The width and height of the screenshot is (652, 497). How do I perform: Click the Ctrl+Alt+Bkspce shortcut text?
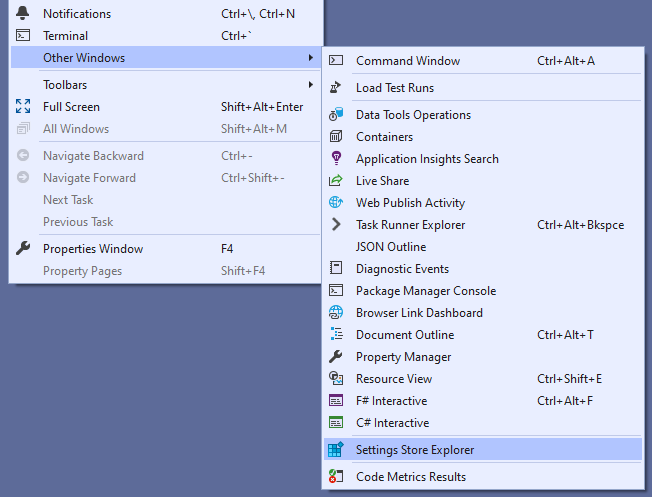[x=580, y=225]
